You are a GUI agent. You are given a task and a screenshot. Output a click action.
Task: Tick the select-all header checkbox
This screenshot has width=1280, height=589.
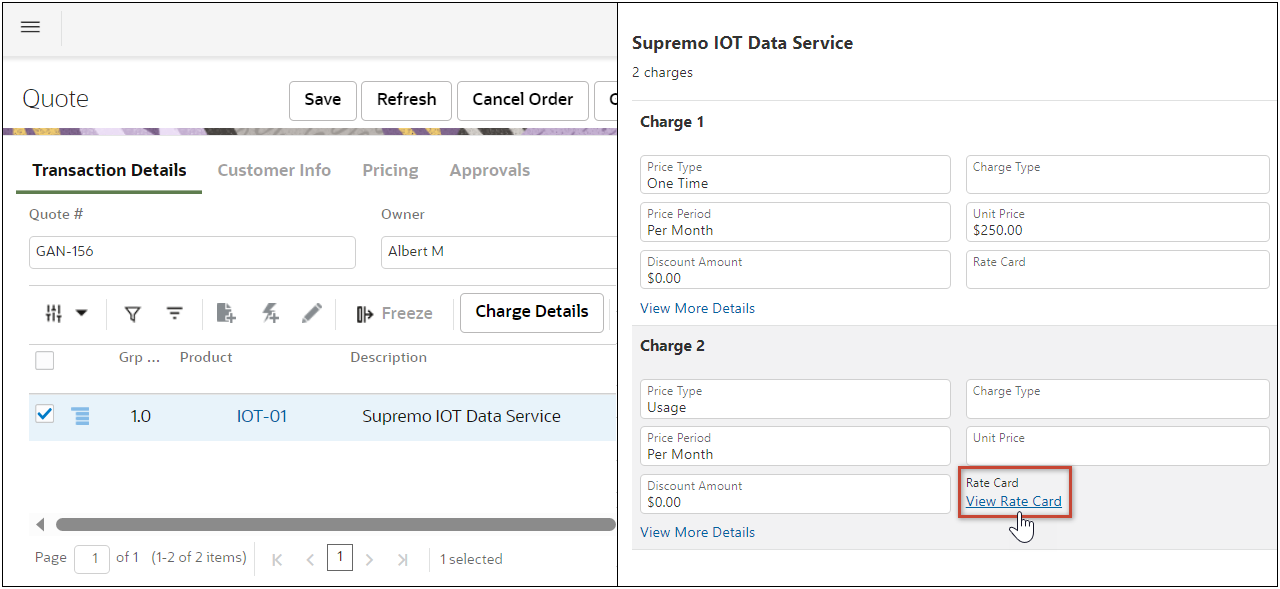pos(45,360)
